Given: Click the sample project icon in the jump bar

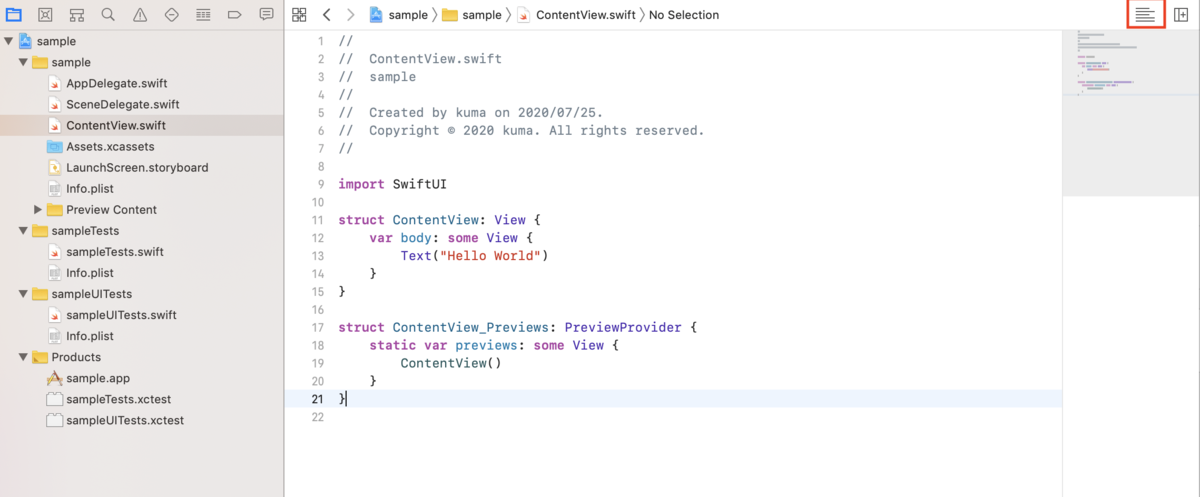Looking at the screenshot, I should point(376,15).
